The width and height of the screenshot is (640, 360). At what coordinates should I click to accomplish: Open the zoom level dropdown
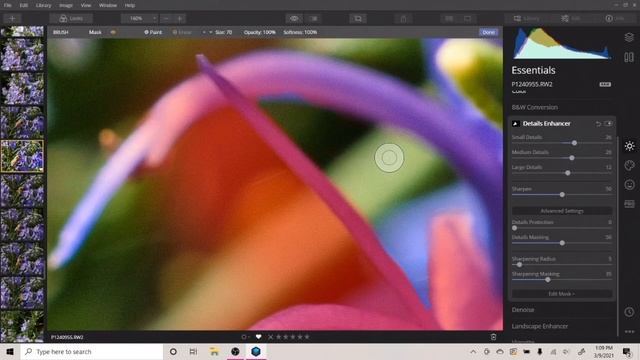click(x=139, y=18)
